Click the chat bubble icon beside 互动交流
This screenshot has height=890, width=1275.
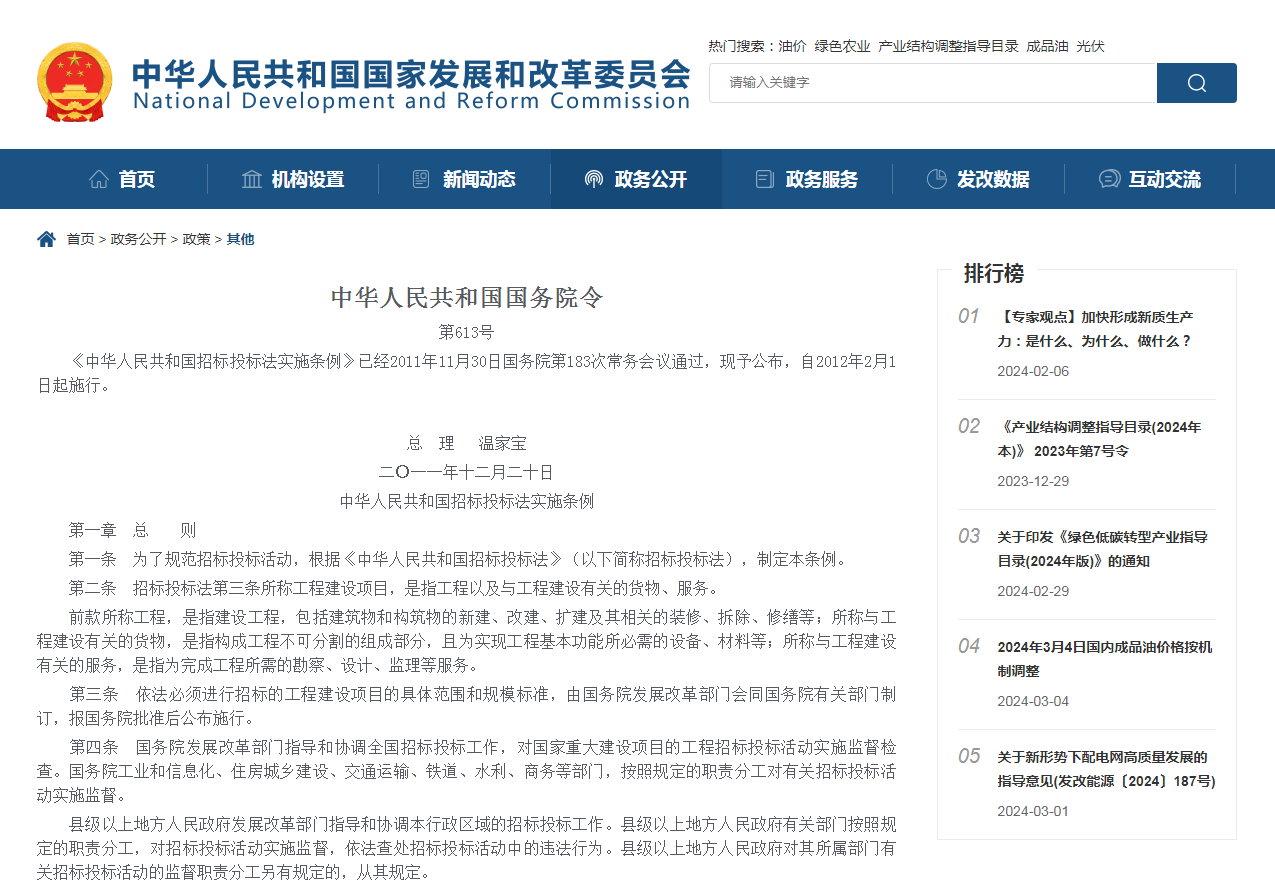coord(1109,179)
